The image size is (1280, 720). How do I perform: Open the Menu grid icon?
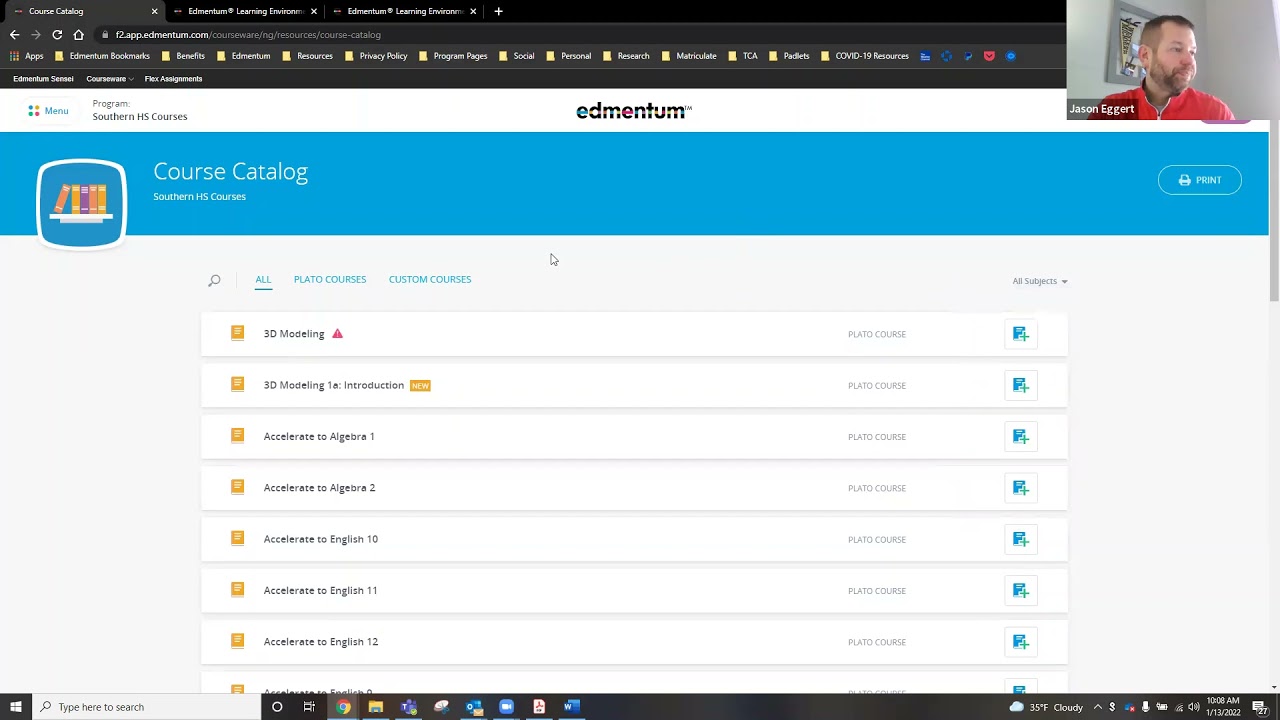34,111
